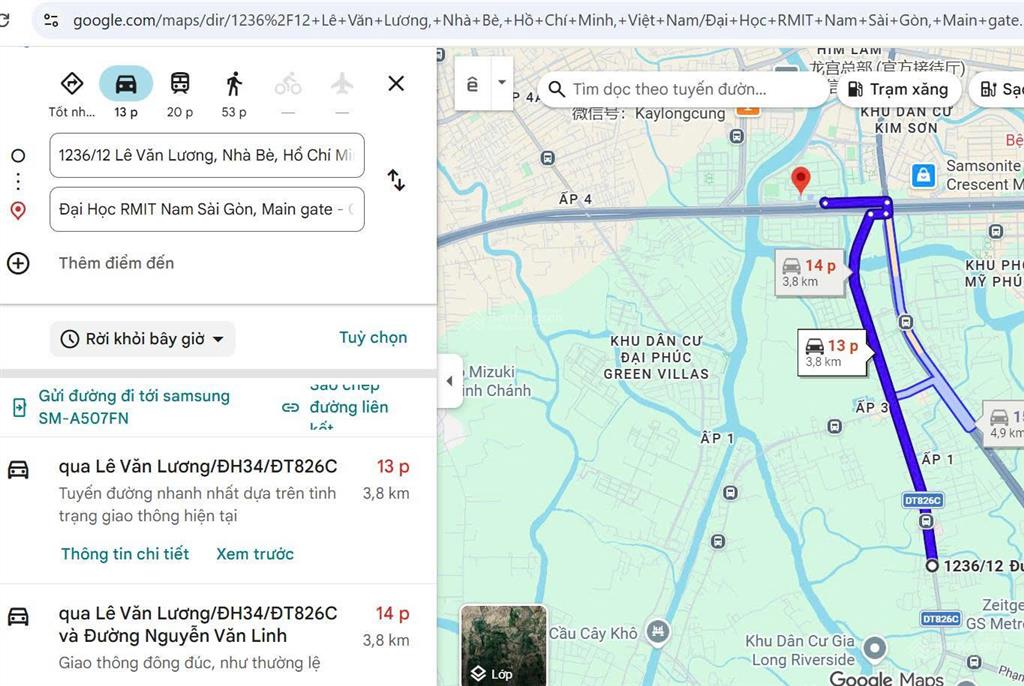The width and height of the screenshot is (1024, 686).
Task: Switch to walking mode 53 p
Action: [234, 84]
